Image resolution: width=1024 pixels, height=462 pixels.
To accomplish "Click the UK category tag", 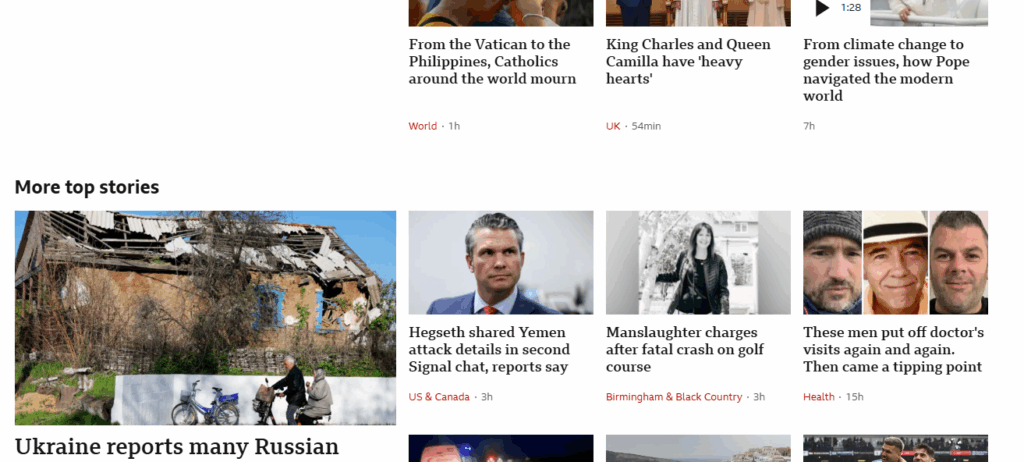I will coord(613,126).
